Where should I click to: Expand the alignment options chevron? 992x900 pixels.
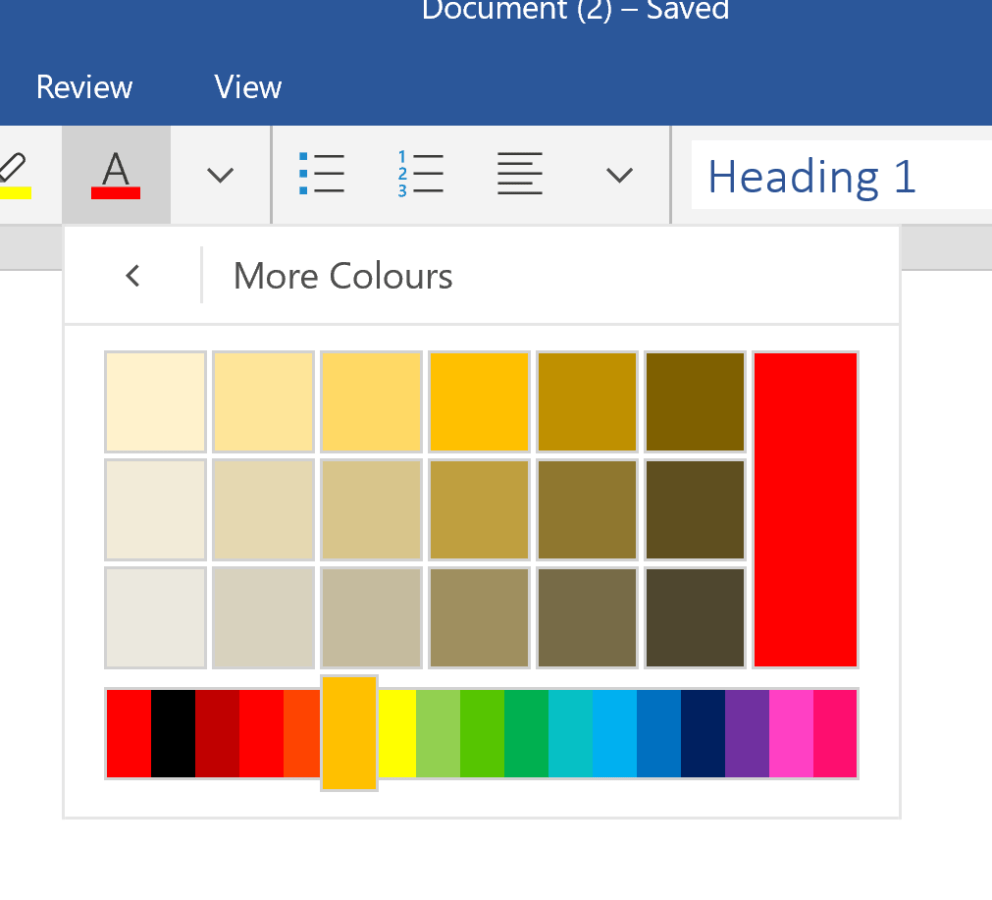[619, 175]
